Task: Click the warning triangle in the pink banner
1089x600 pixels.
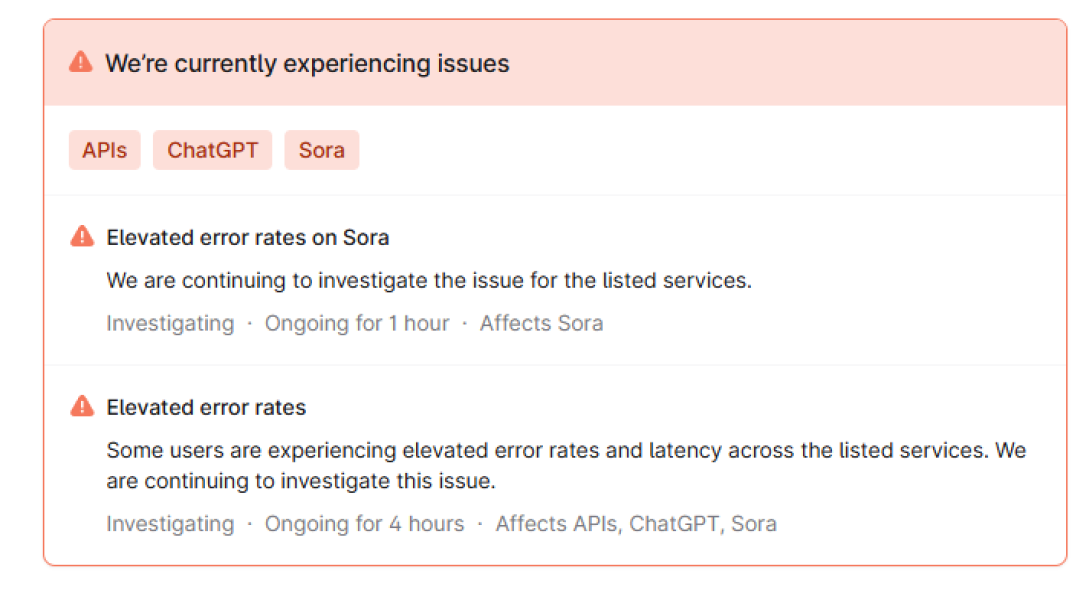Action: click(80, 63)
